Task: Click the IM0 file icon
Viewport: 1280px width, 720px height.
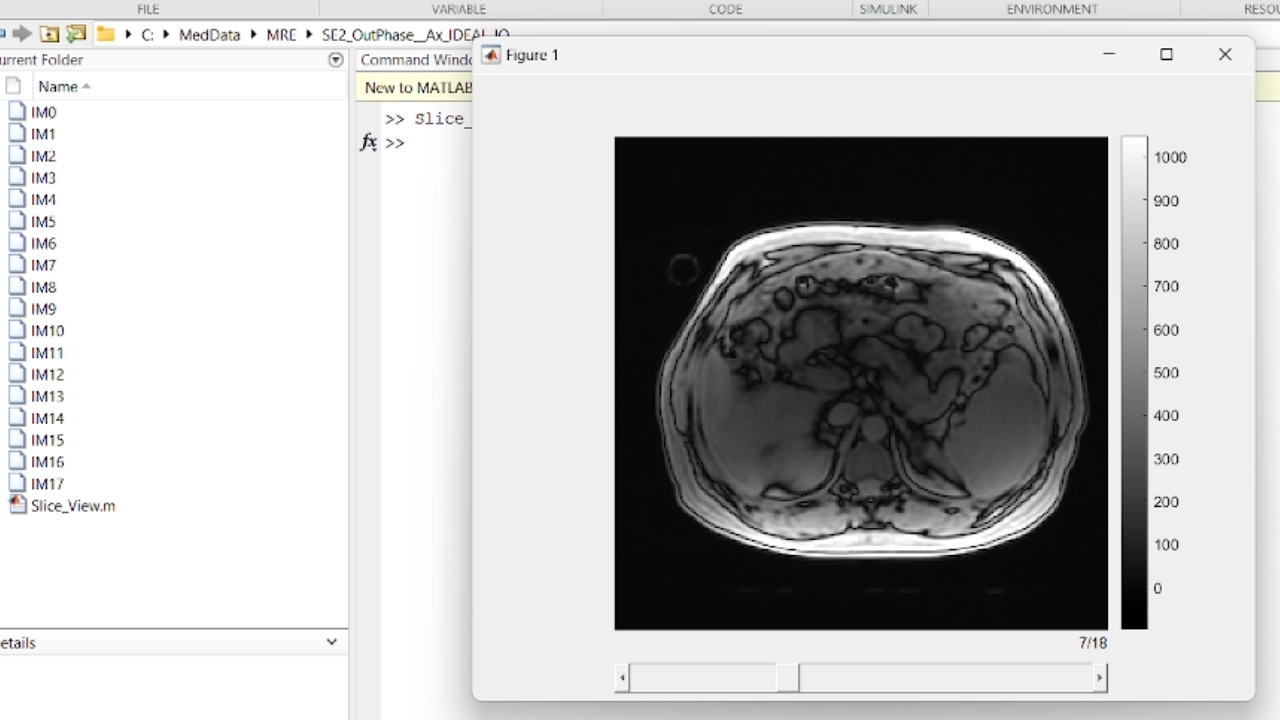Action: point(17,112)
